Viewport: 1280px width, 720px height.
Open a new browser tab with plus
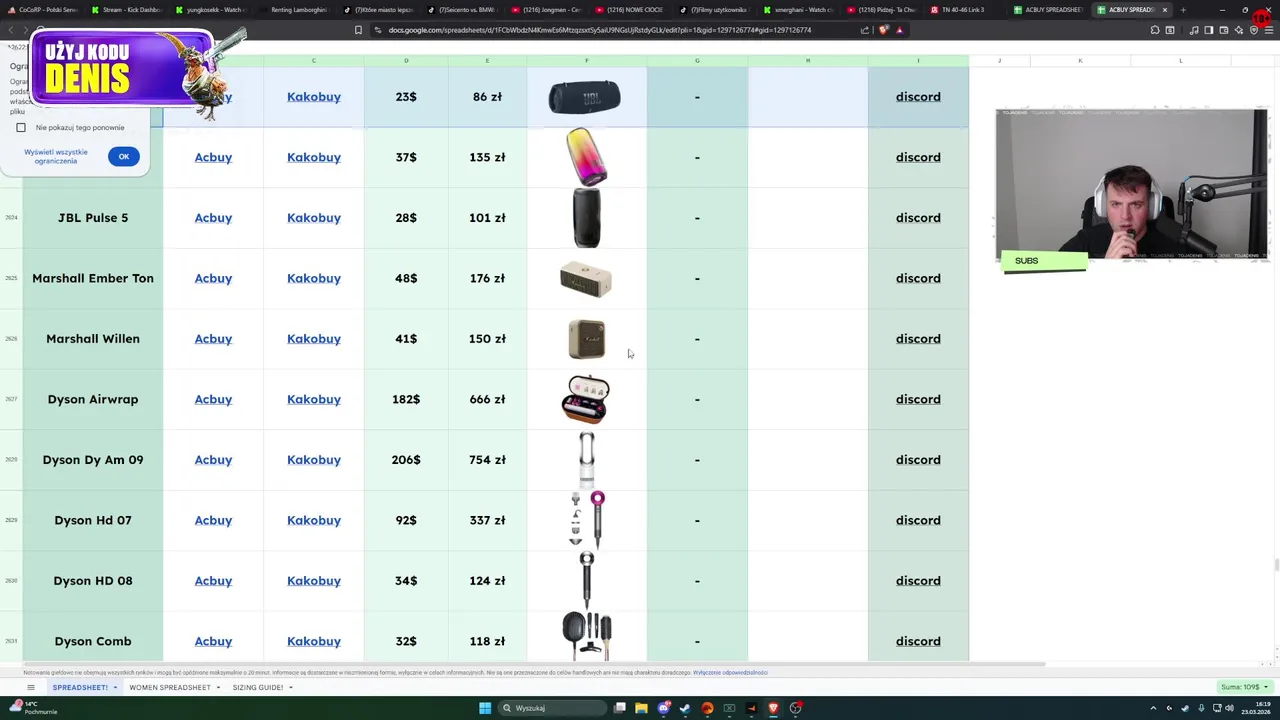pyautogui.click(x=1183, y=10)
